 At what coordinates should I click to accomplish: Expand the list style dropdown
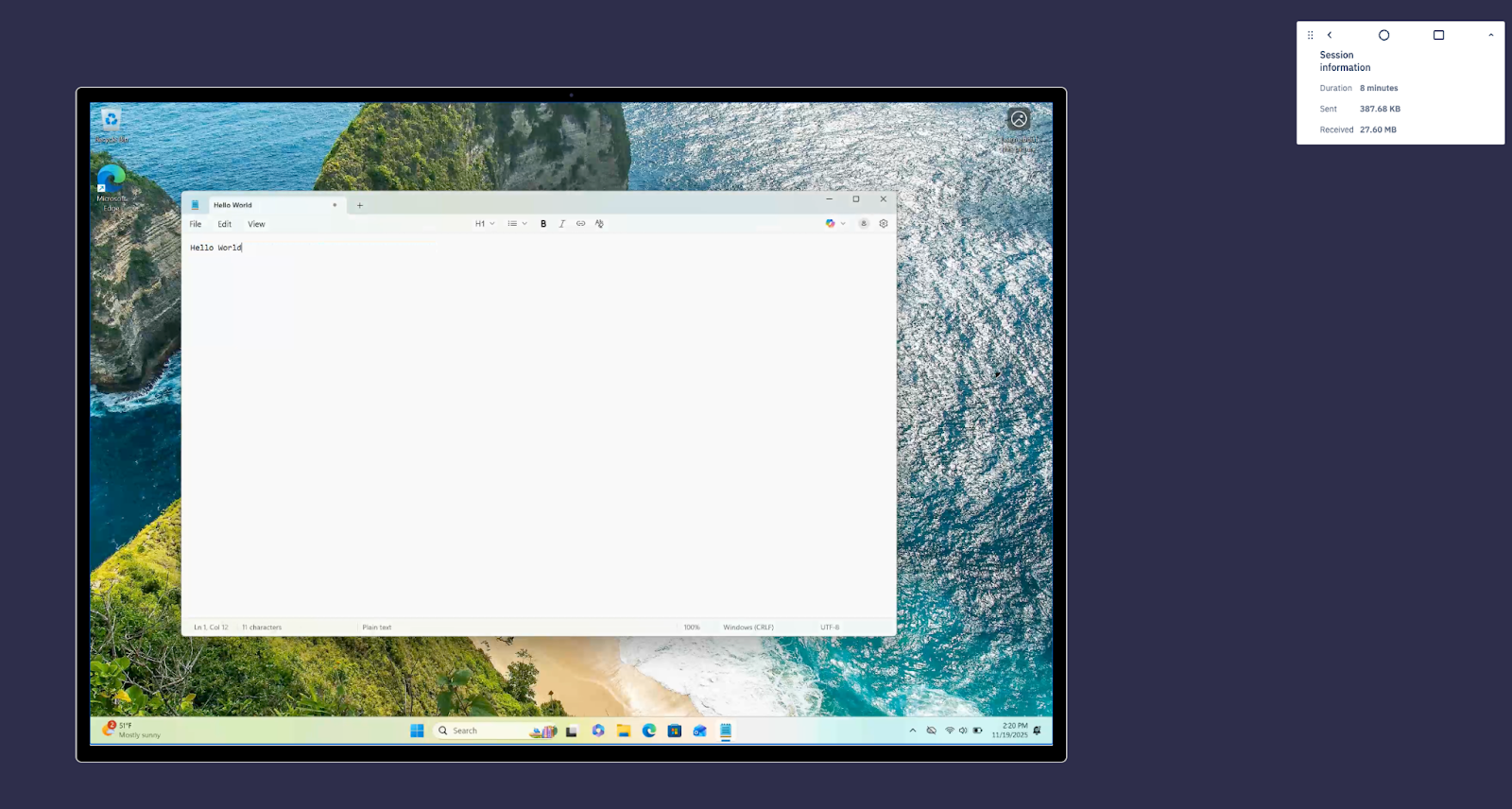point(517,224)
